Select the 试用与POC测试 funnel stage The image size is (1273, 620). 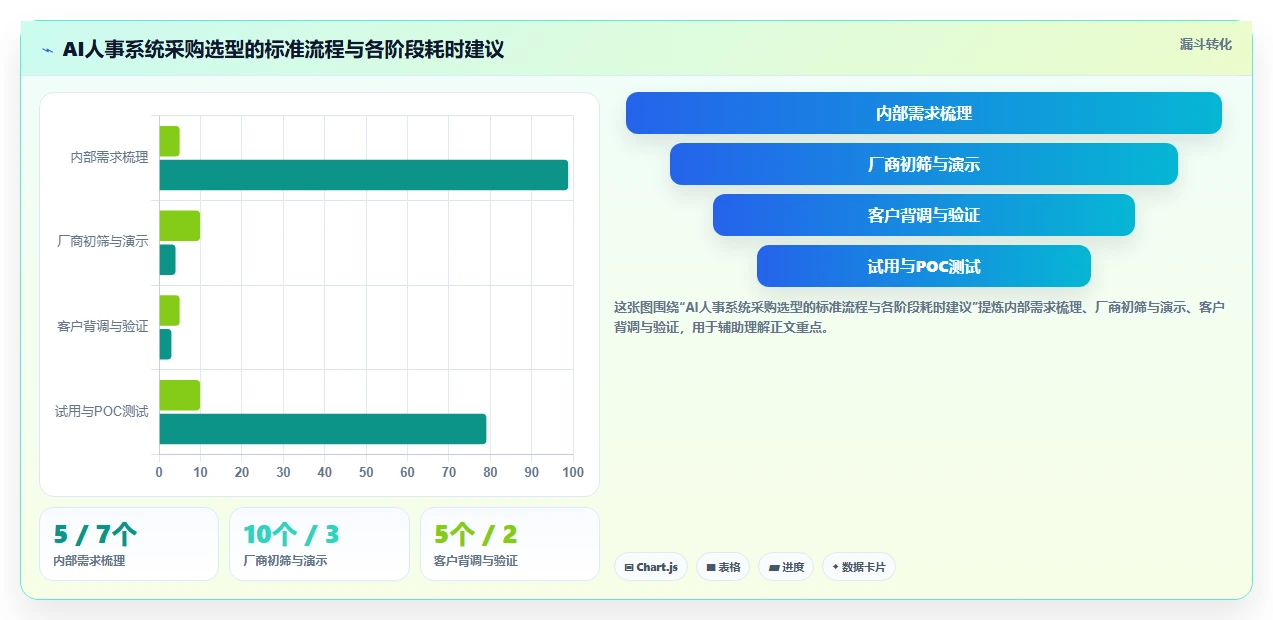click(923, 266)
